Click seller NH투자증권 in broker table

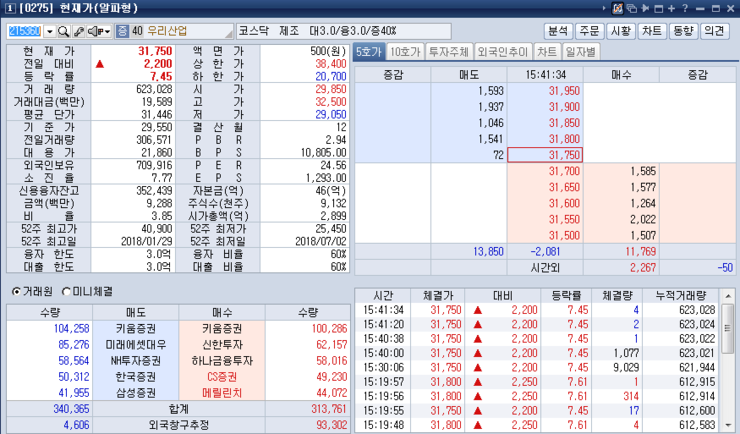[135, 361]
